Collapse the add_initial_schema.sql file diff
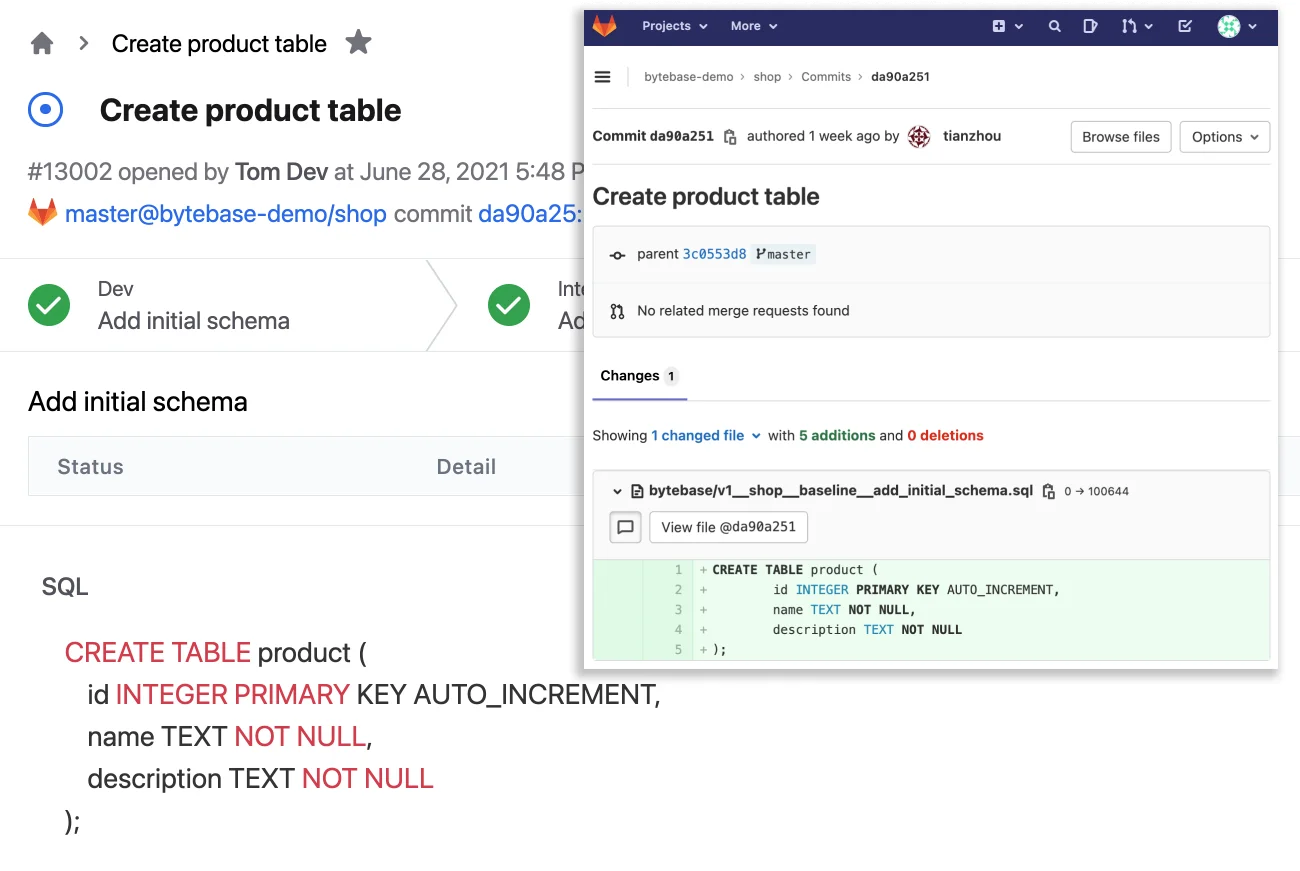The image size is (1300, 871). coord(617,491)
